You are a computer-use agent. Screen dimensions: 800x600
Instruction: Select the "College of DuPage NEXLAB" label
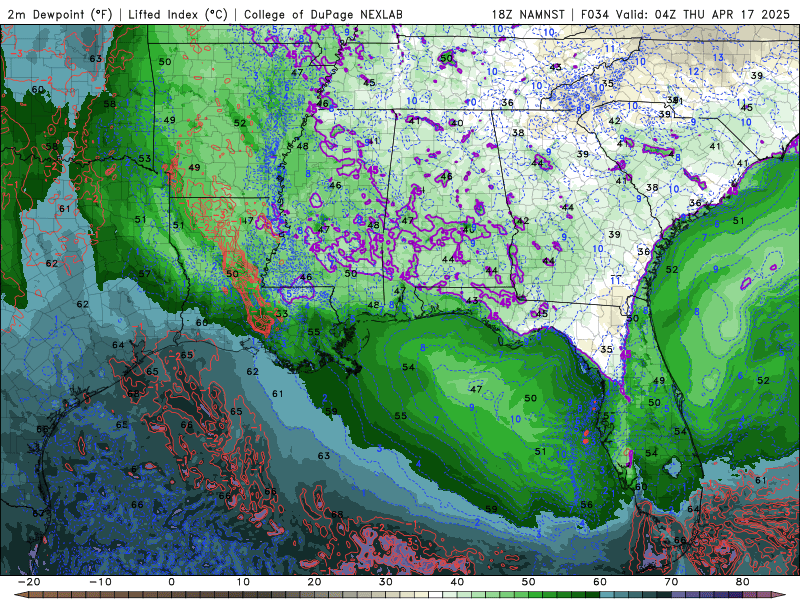(x=323, y=14)
